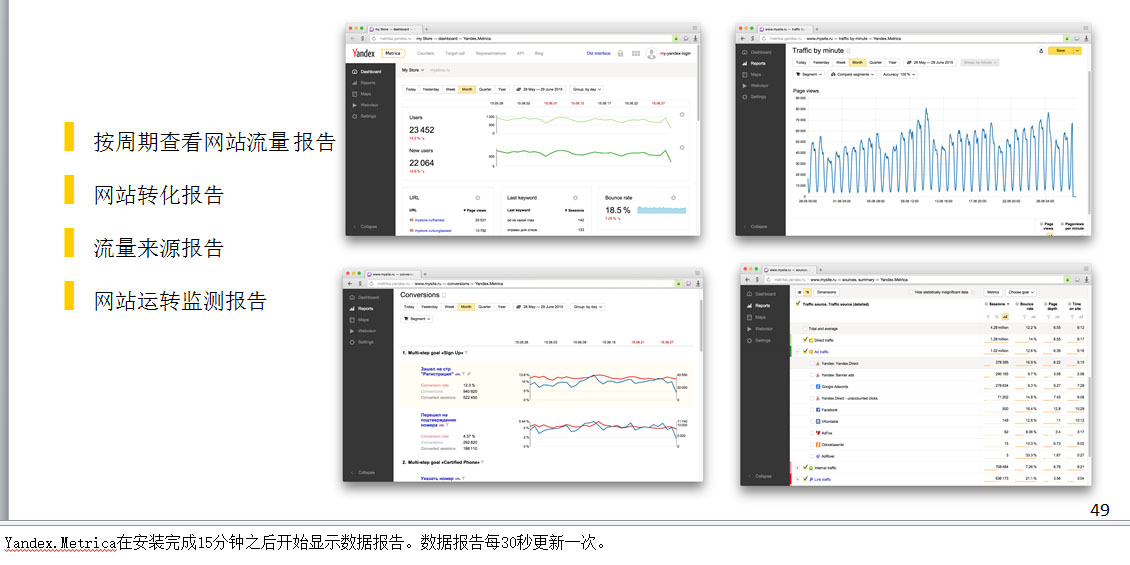Viewport: 1130px width, 565px height.
Task: Open the My Store counter dropdown
Action: pyautogui.click(x=413, y=70)
